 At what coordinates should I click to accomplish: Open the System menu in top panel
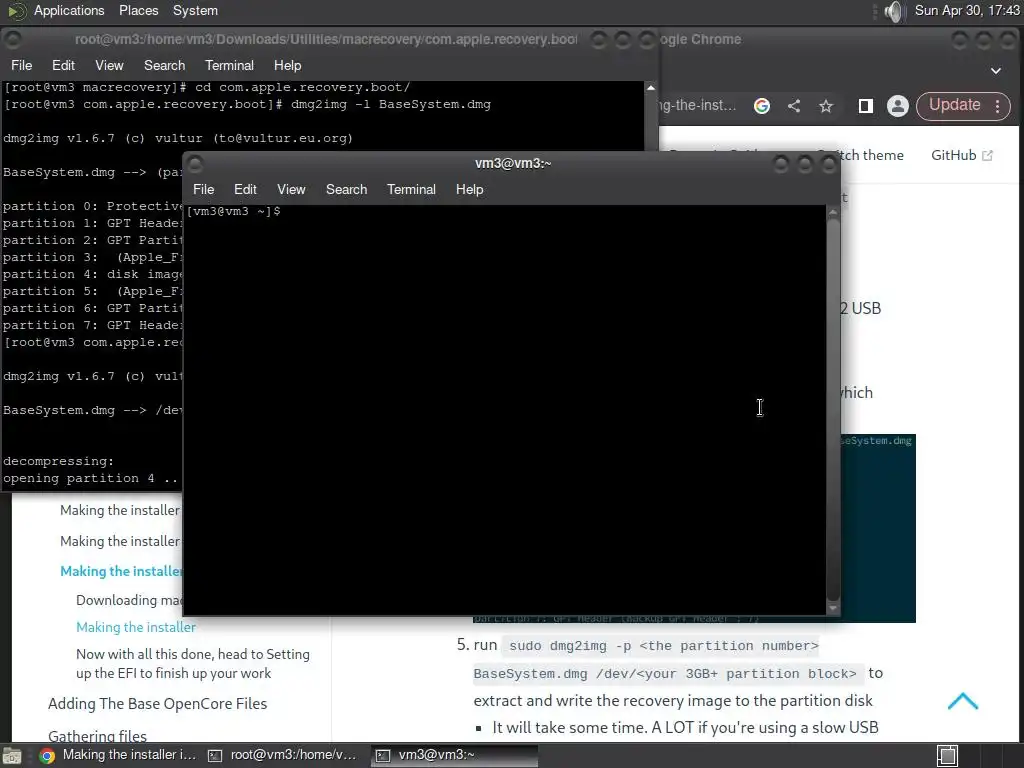[195, 10]
